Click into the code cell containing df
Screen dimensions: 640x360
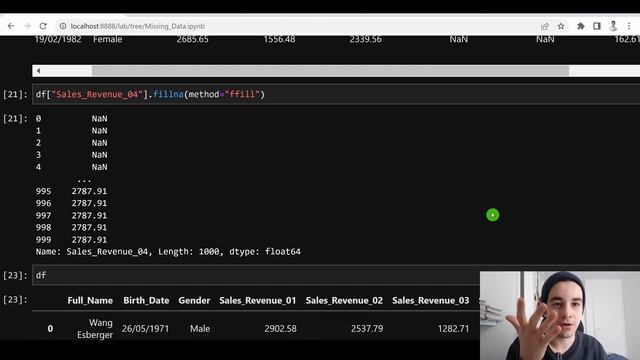[x=256, y=275]
